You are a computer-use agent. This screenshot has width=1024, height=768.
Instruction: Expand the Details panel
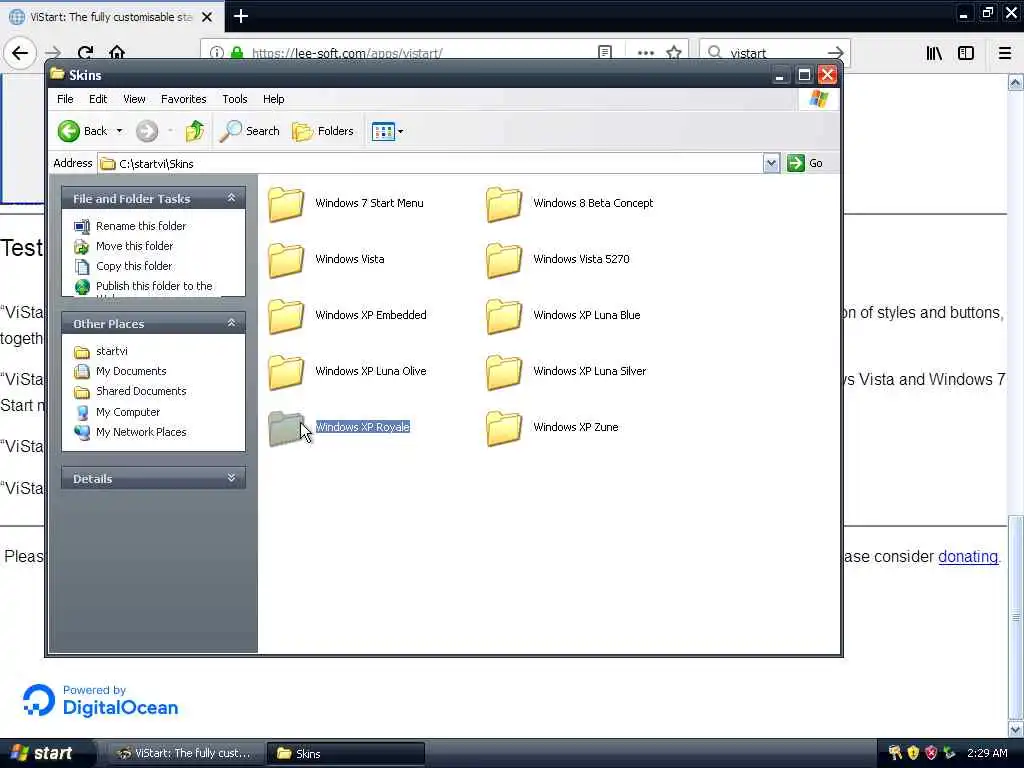(231, 478)
